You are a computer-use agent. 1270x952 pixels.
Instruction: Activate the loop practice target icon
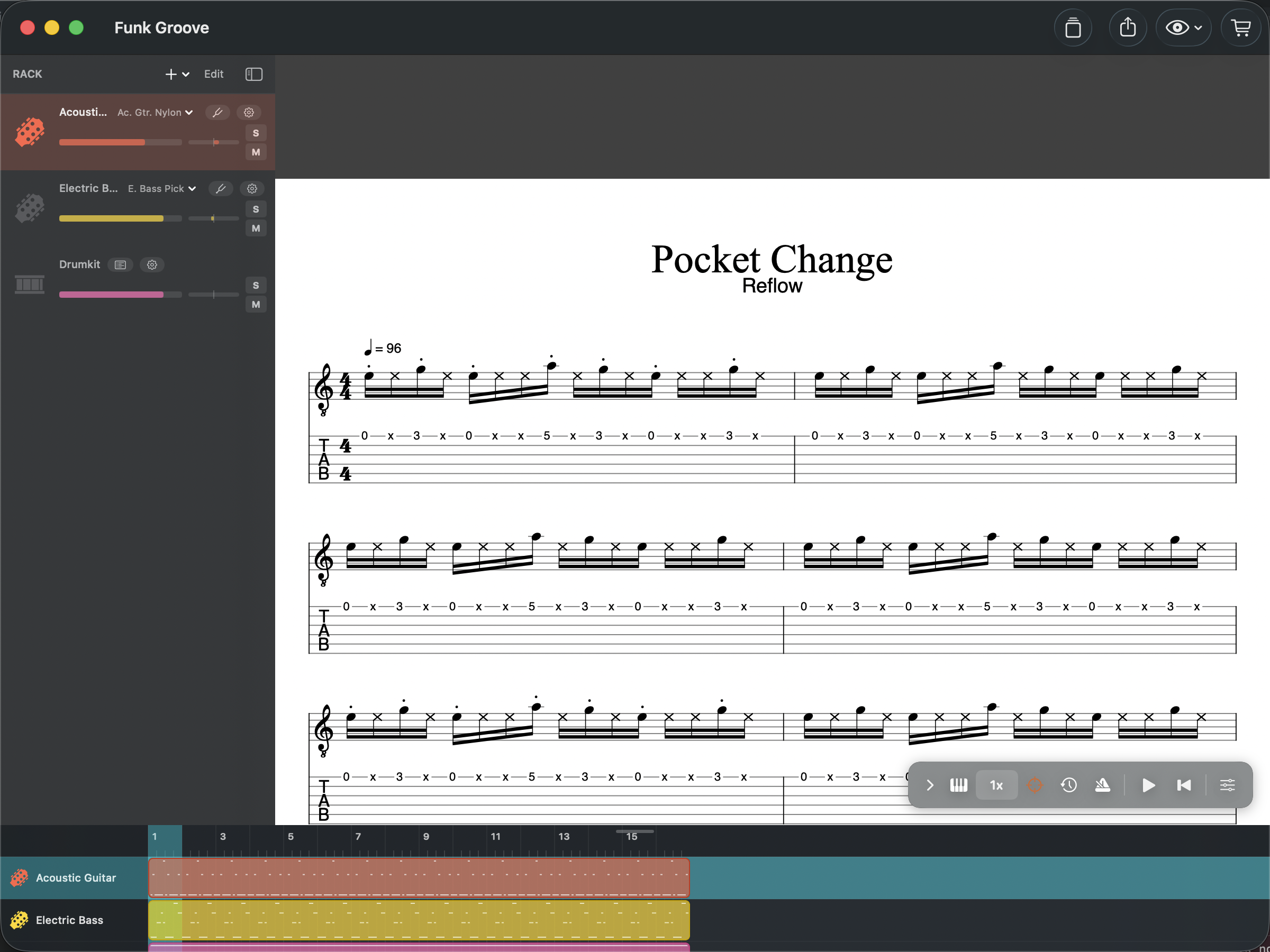click(1035, 785)
